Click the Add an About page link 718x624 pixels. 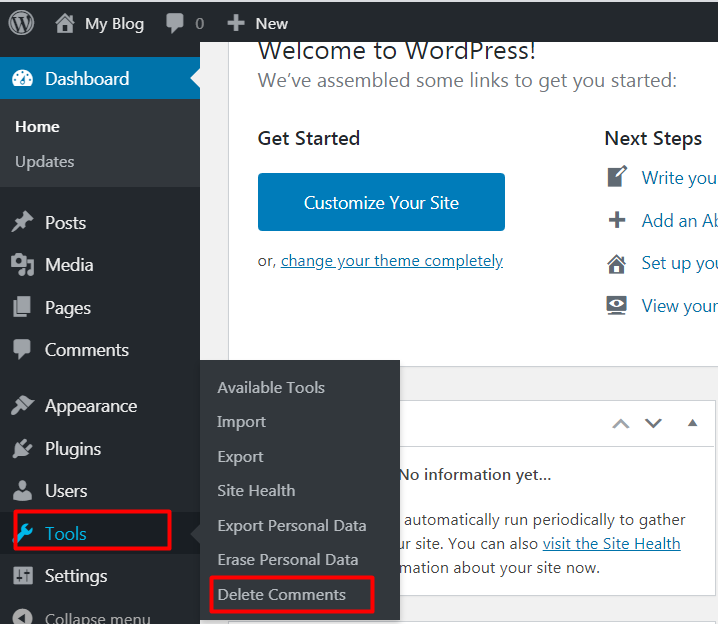tap(680, 221)
